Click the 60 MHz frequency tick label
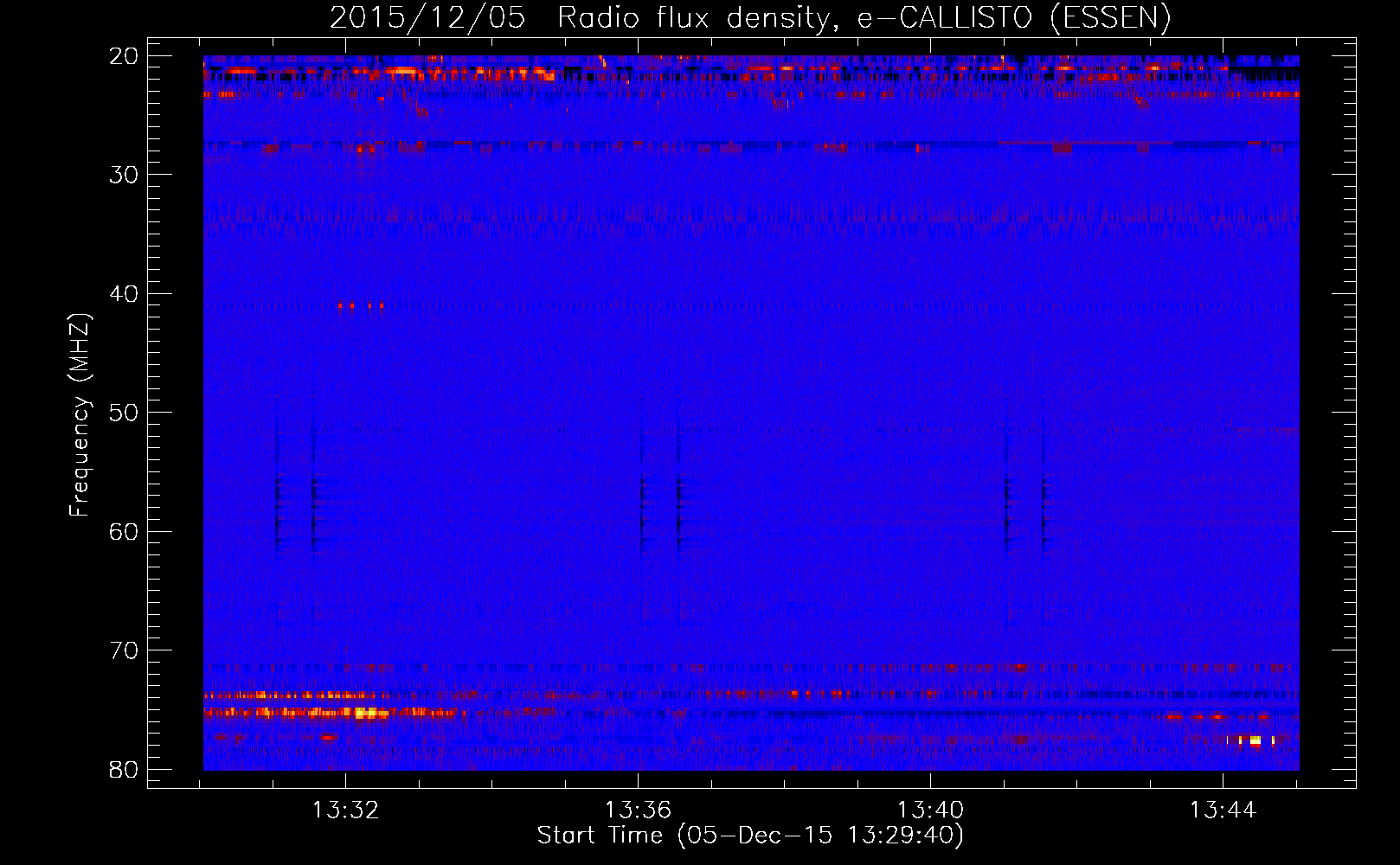Screen dimensions: 1400x865 (x=125, y=531)
